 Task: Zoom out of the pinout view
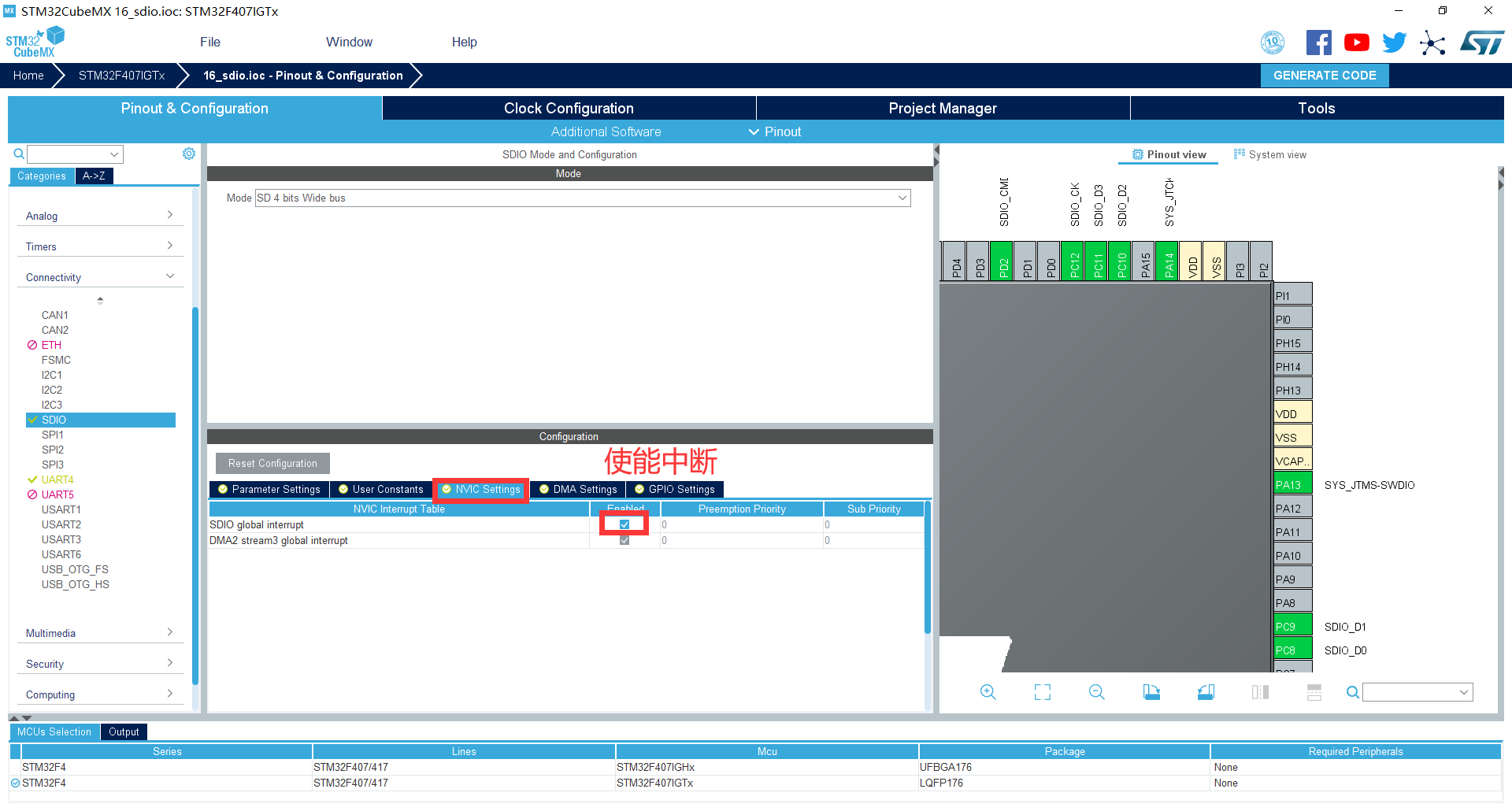click(1096, 692)
